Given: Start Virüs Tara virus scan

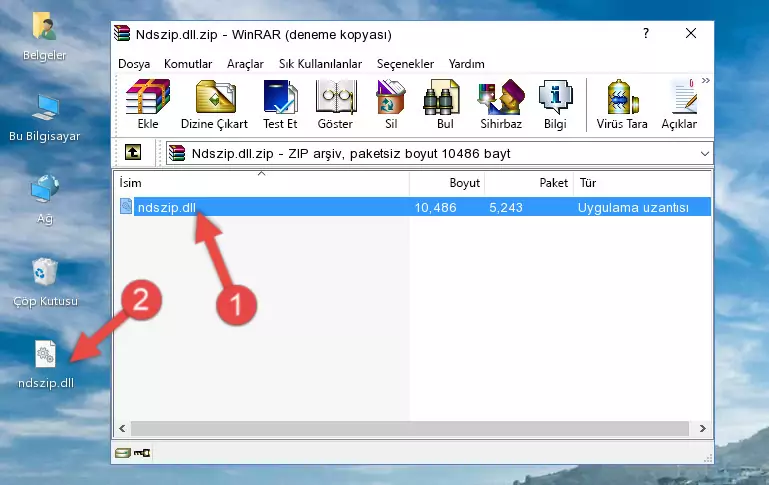Looking at the screenshot, I should pyautogui.click(x=622, y=104).
